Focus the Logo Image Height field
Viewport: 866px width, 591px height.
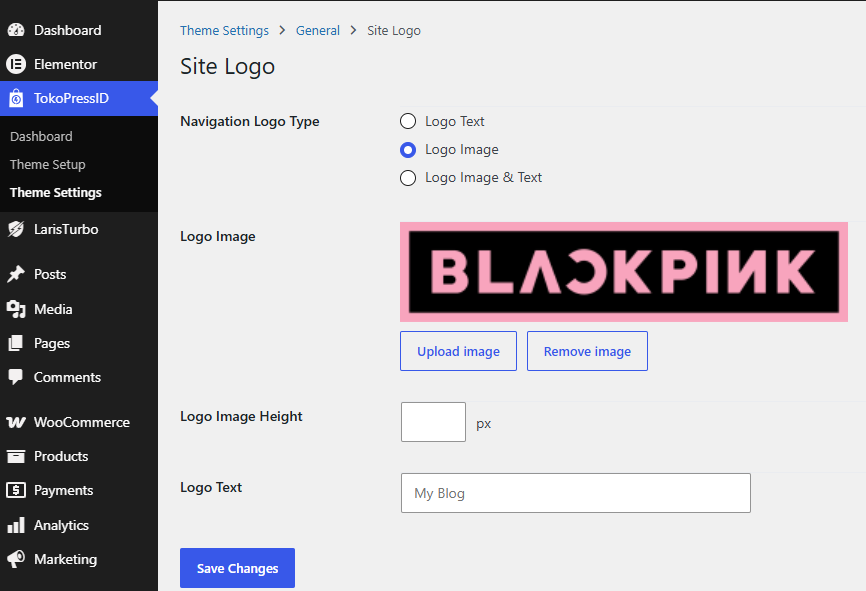tap(434, 422)
